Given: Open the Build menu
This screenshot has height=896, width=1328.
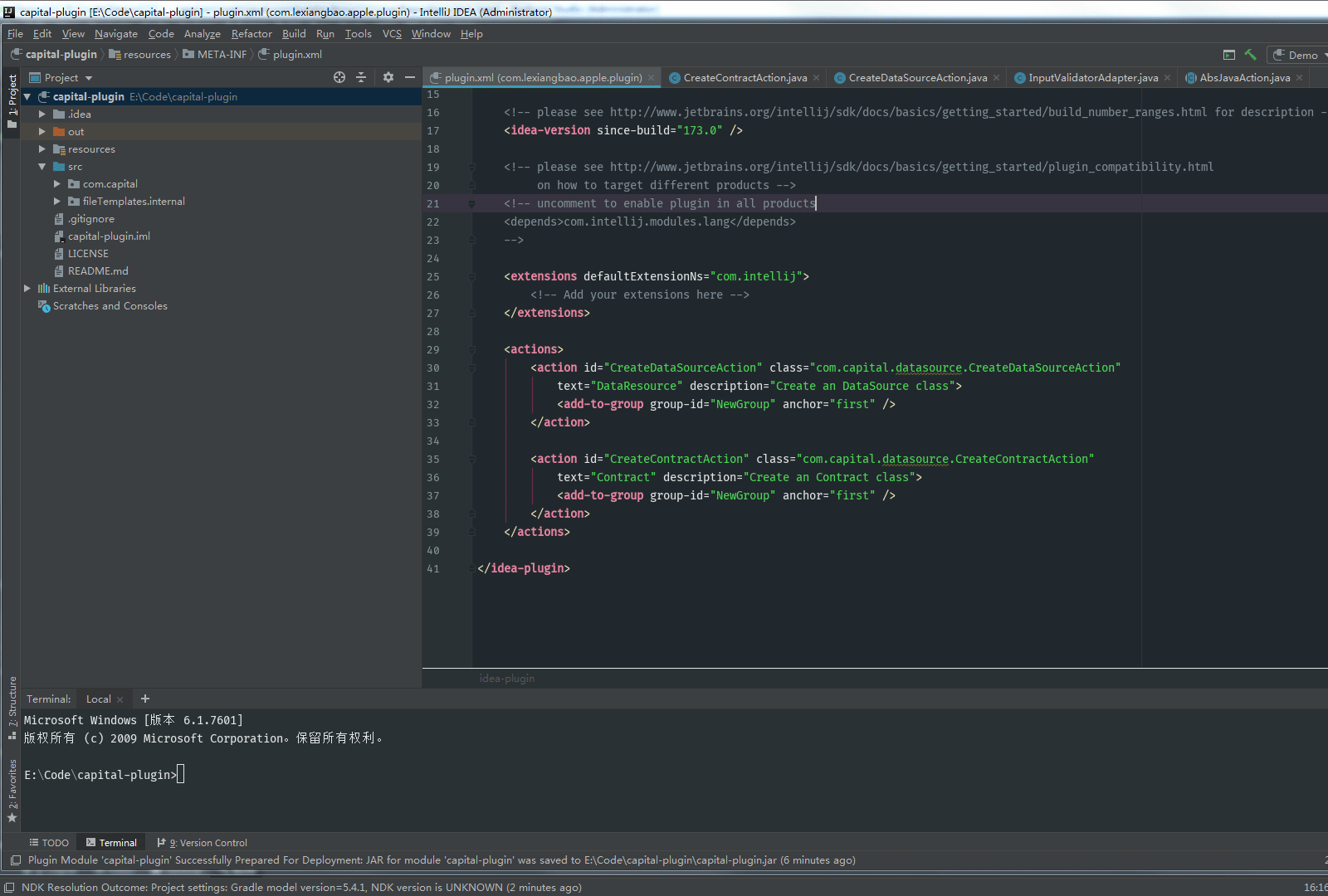Looking at the screenshot, I should 294,34.
